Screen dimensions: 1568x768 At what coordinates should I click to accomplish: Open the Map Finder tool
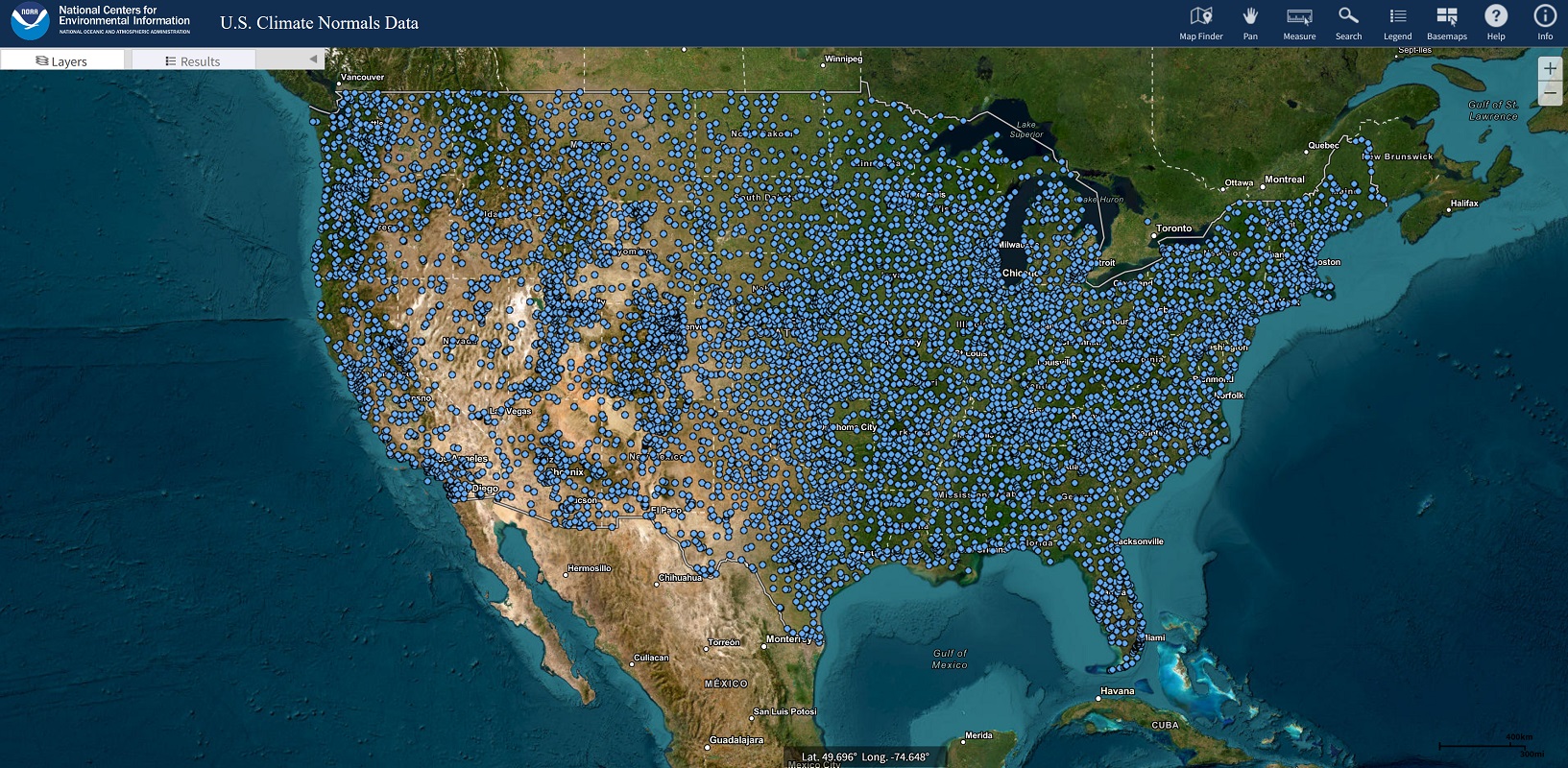(x=1200, y=22)
